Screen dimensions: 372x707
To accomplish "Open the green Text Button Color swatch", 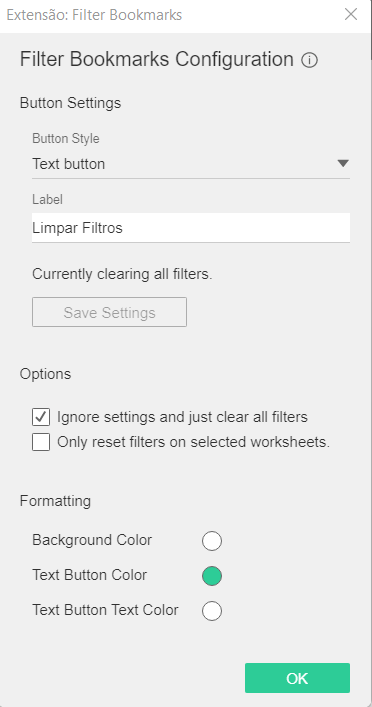I will pos(211,576).
